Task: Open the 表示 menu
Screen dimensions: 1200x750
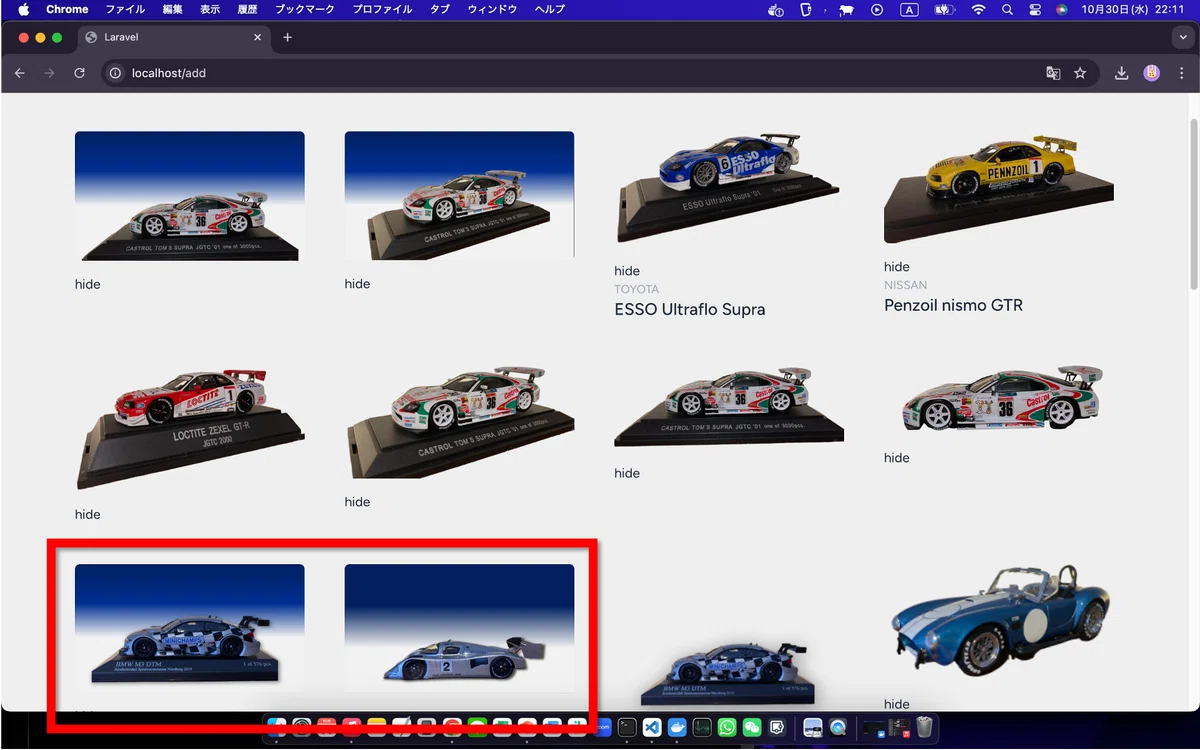Action: (x=210, y=10)
